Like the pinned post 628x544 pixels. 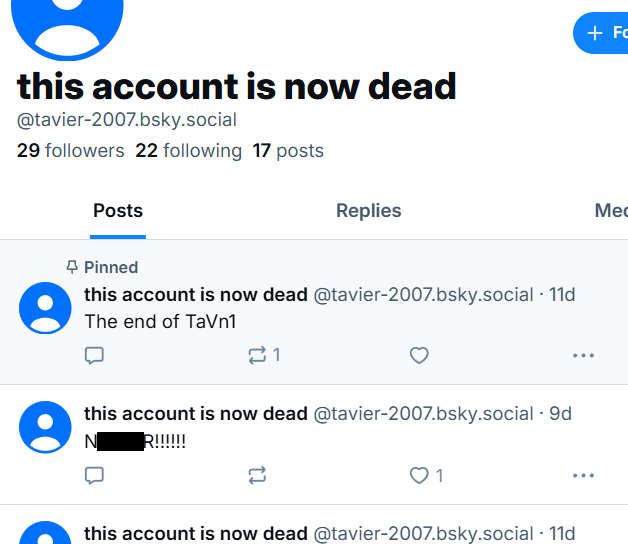[420, 355]
